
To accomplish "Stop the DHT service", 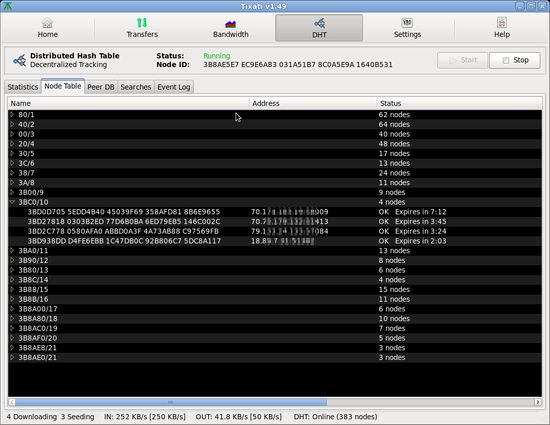I will click(x=515, y=60).
